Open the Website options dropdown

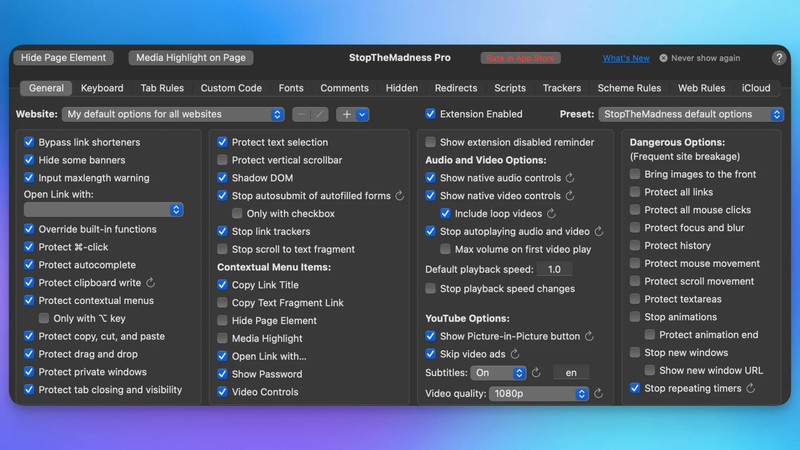click(174, 115)
